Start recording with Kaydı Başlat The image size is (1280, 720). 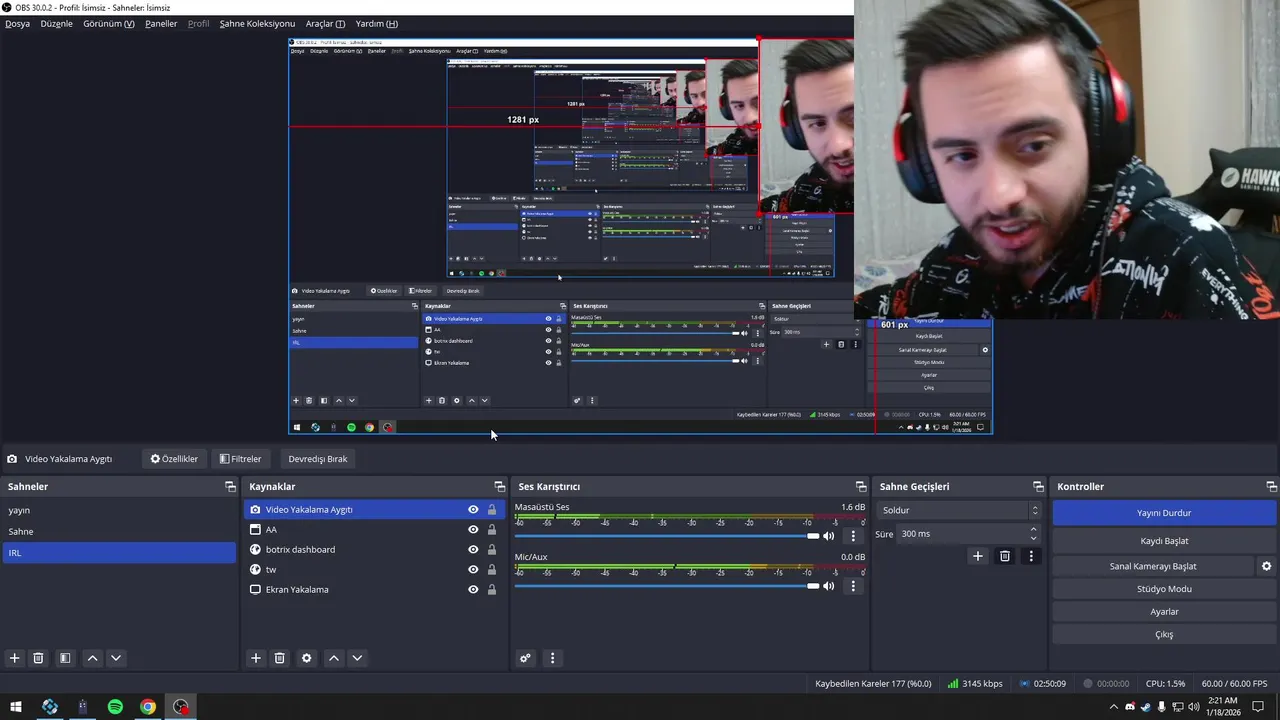[x=1164, y=541]
